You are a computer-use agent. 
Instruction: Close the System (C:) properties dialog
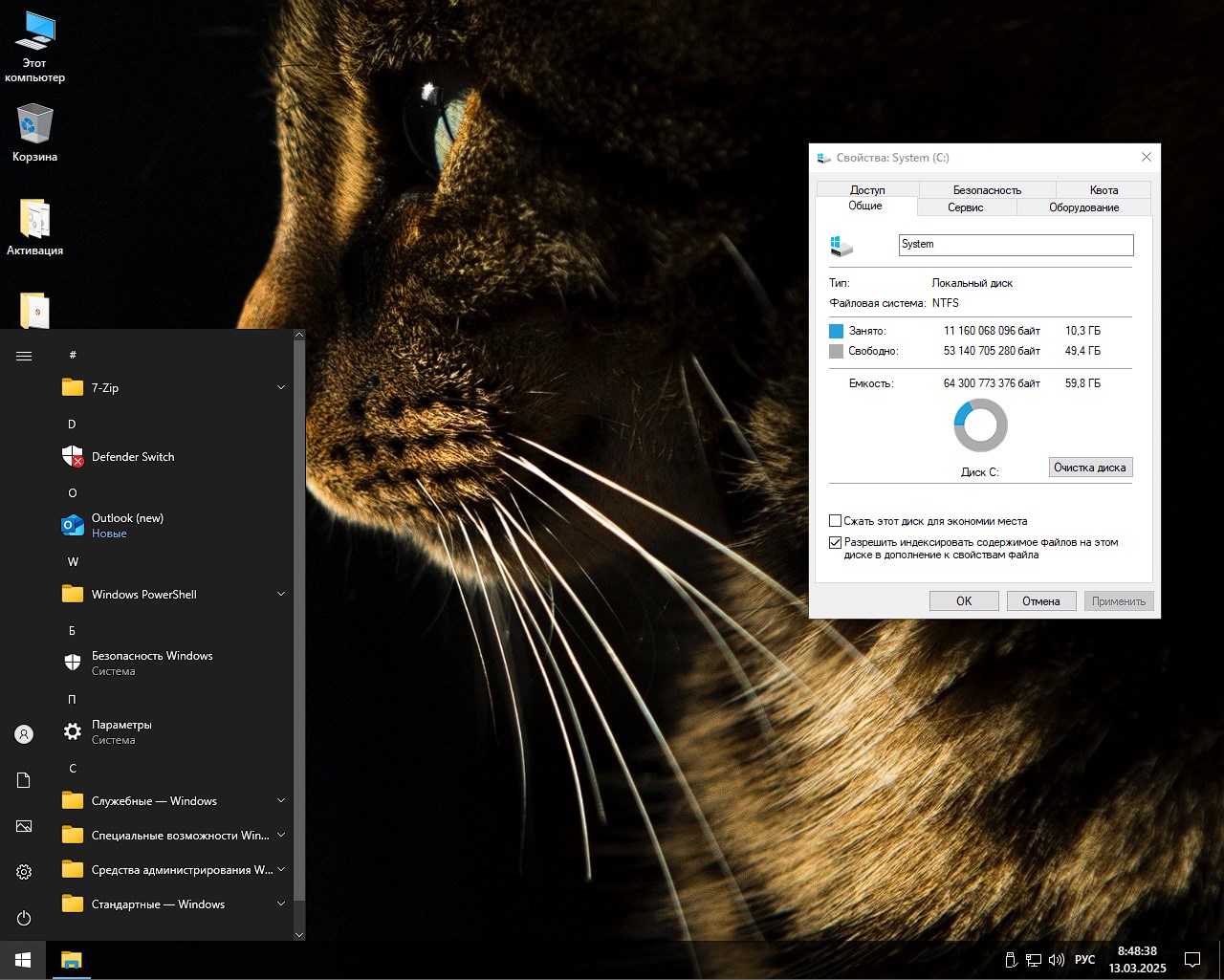tap(1147, 157)
